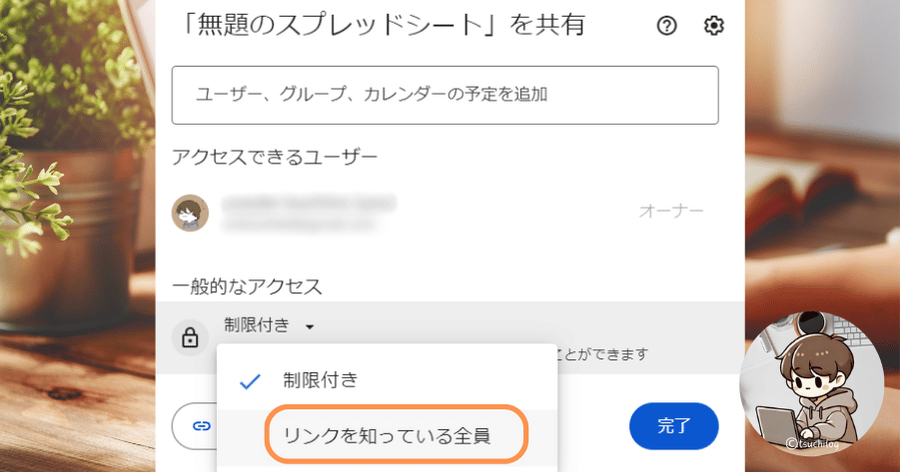Click the lock icon under general access
The image size is (900, 472).
190,338
